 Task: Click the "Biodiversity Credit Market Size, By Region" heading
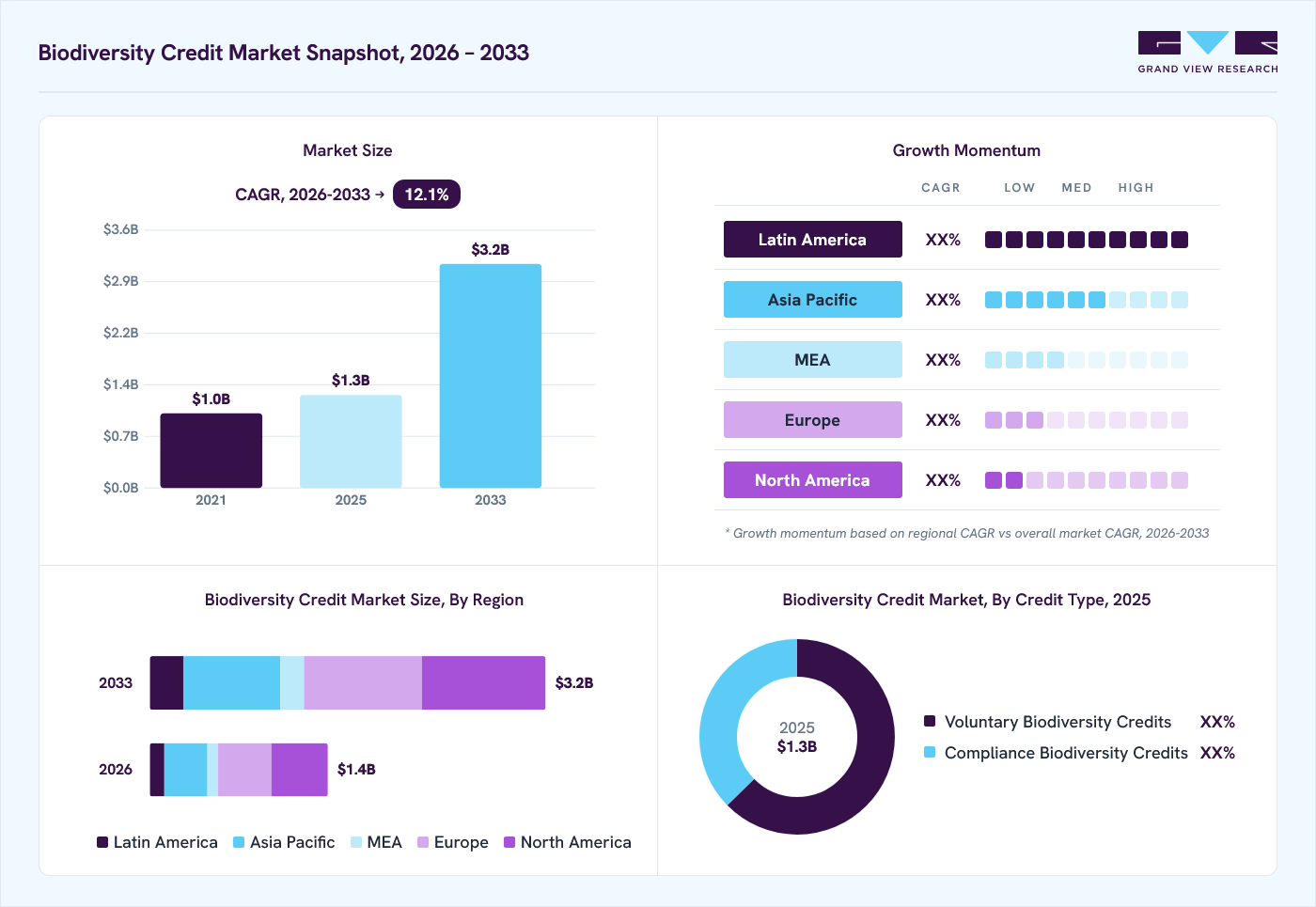coord(364,600)
